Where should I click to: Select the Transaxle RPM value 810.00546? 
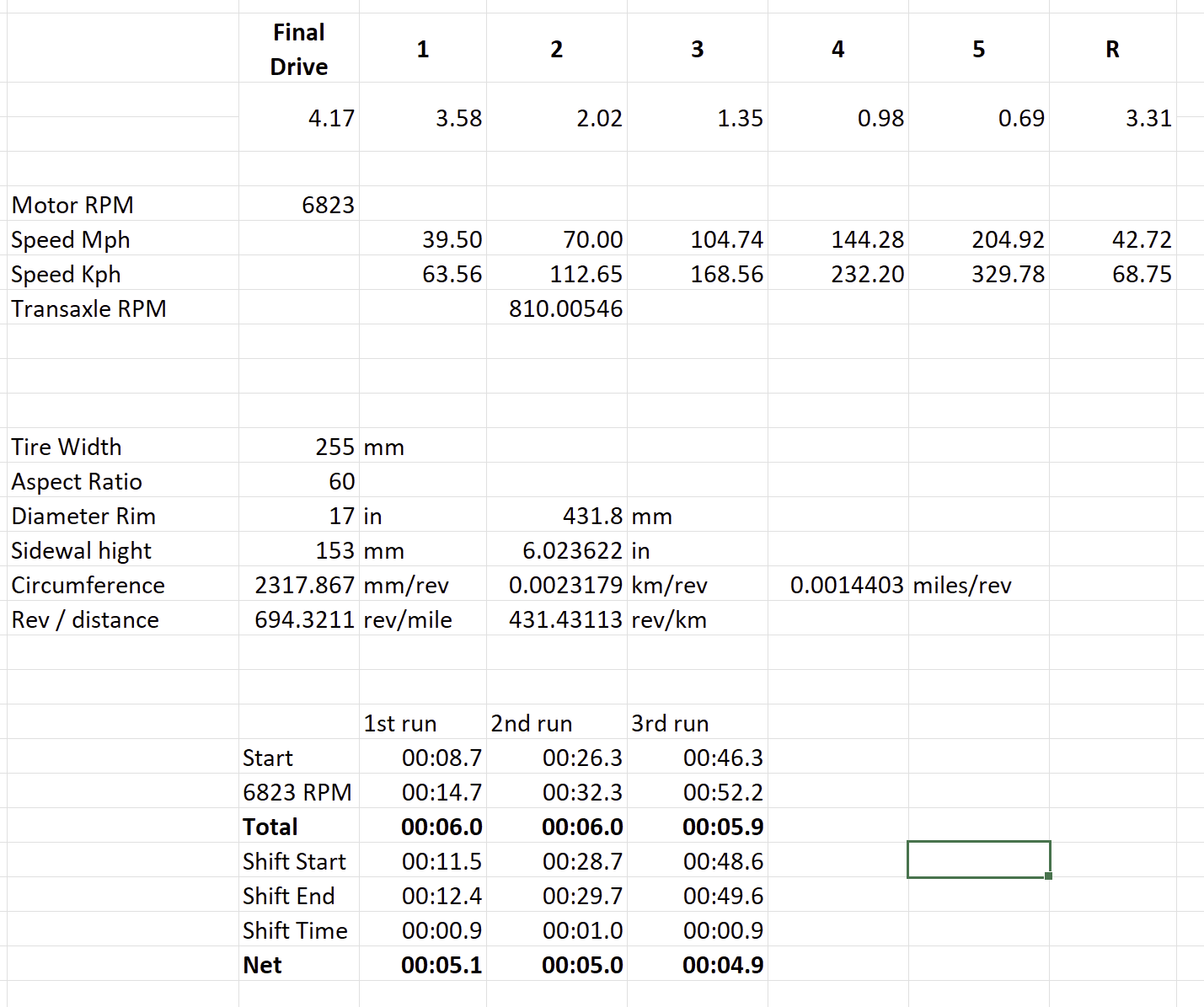pyautogui.click(x=557, y=308)
